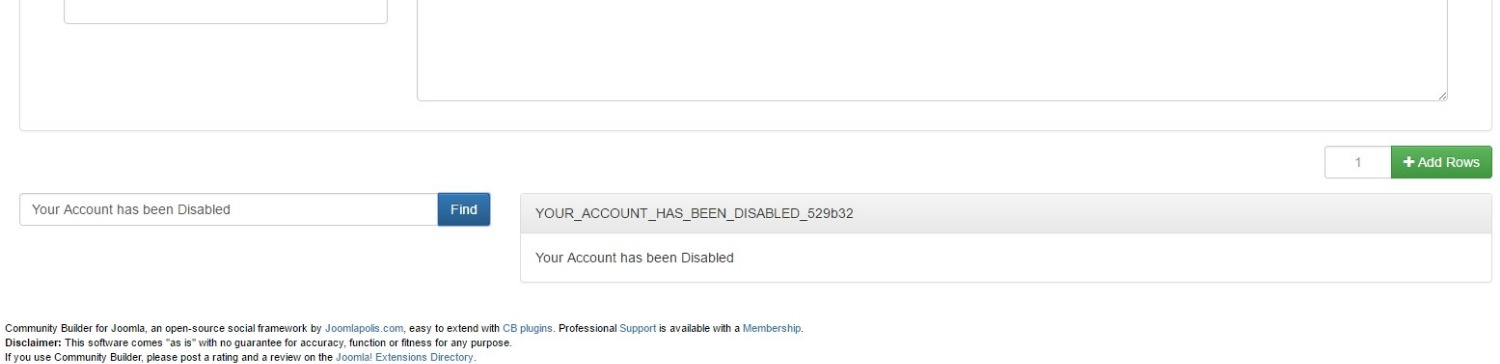Viewport: 1500px width, 364px height.
Task: Click the 'Community Builder for Joomla' footer text
Action: (x=73, y=328)
